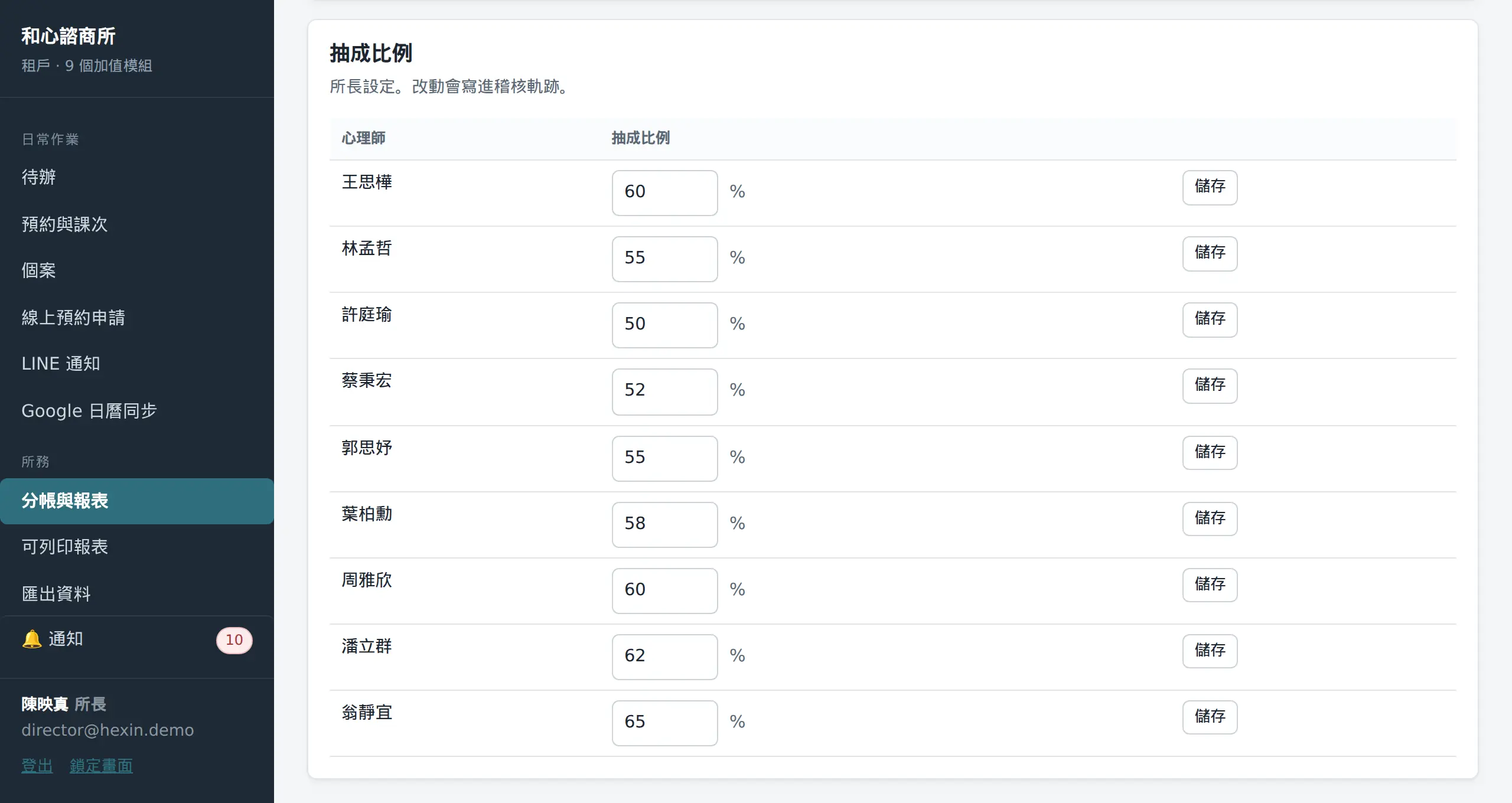Select 分帳與報表 in sidebar
This screenshot has width=1512, height=803.
[x=137, y=501]
